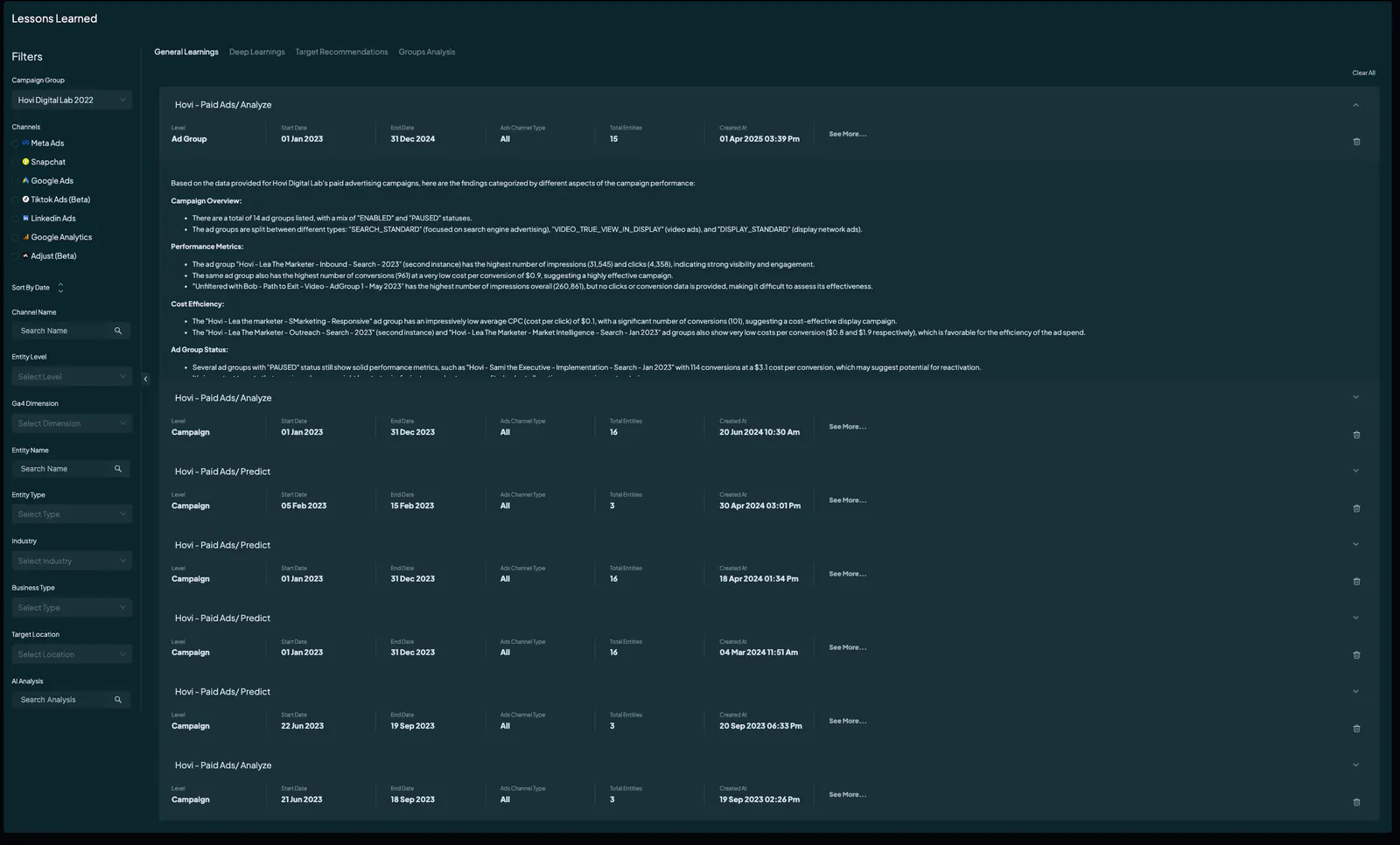
Task: Remove the entry created 04 Mar 2024
Action: point(1356,655)
